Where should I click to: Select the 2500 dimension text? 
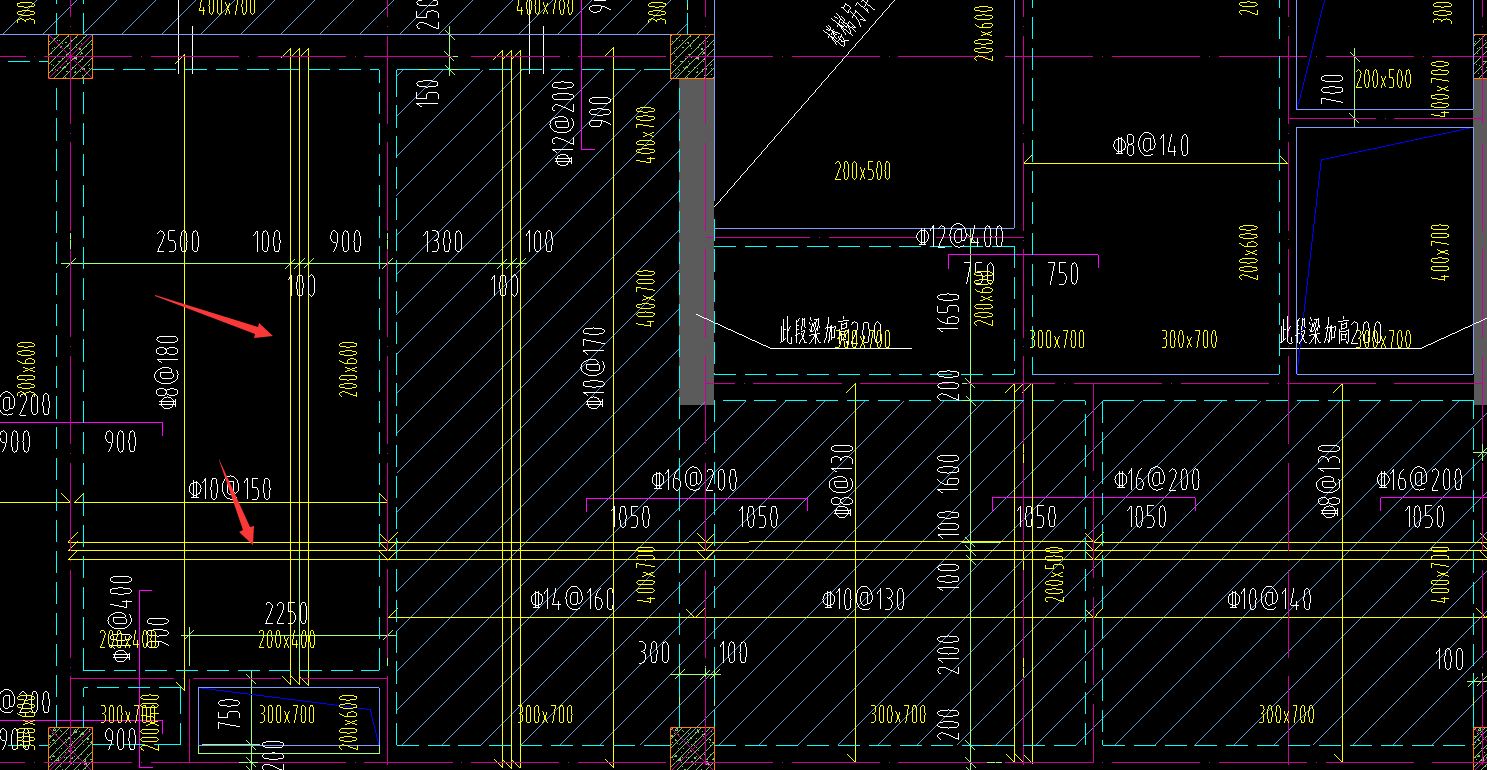pyautogui.click(x=178, y=242)
